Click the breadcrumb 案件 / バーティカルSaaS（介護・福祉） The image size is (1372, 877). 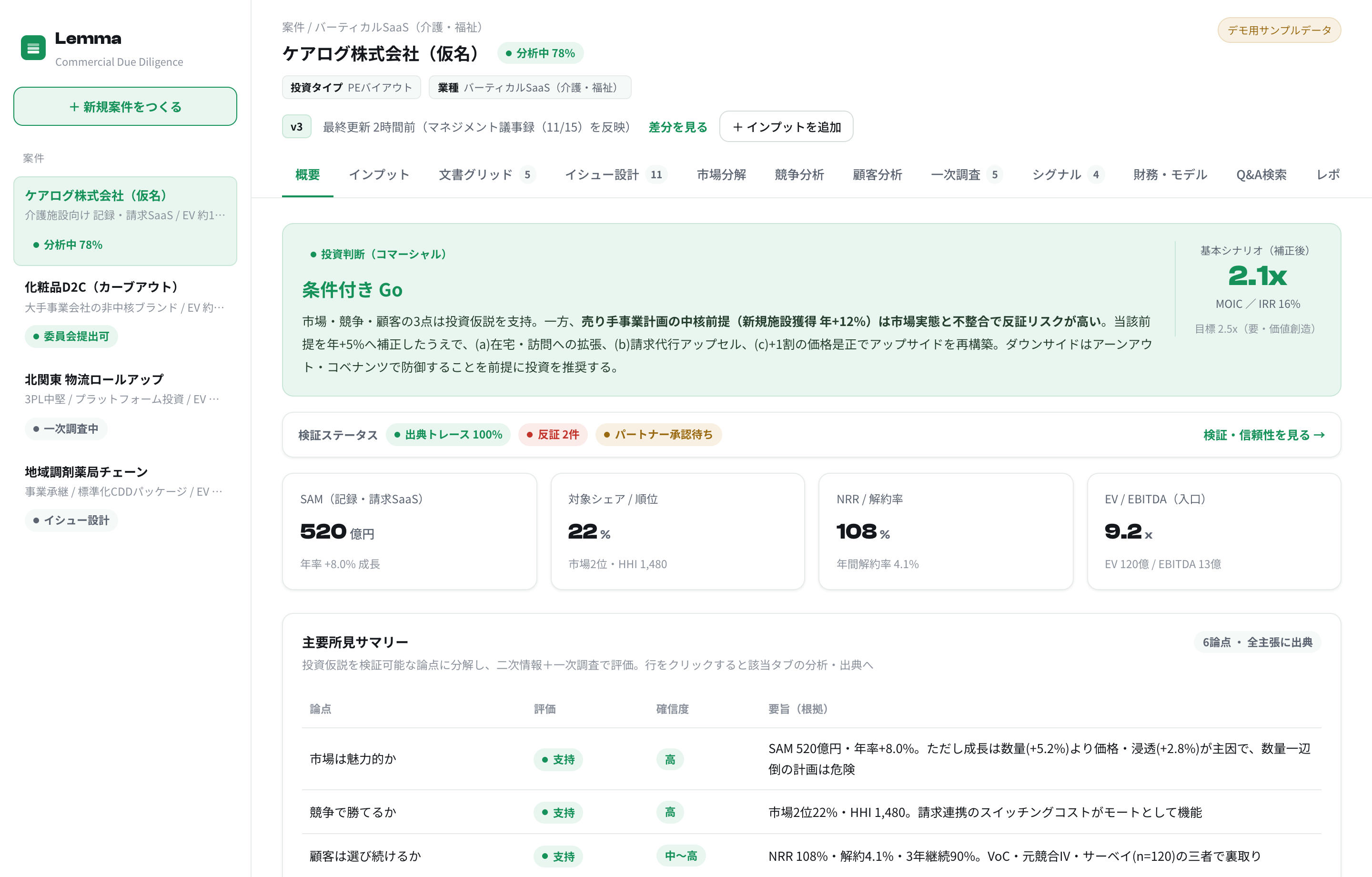[x=384, y=27]
